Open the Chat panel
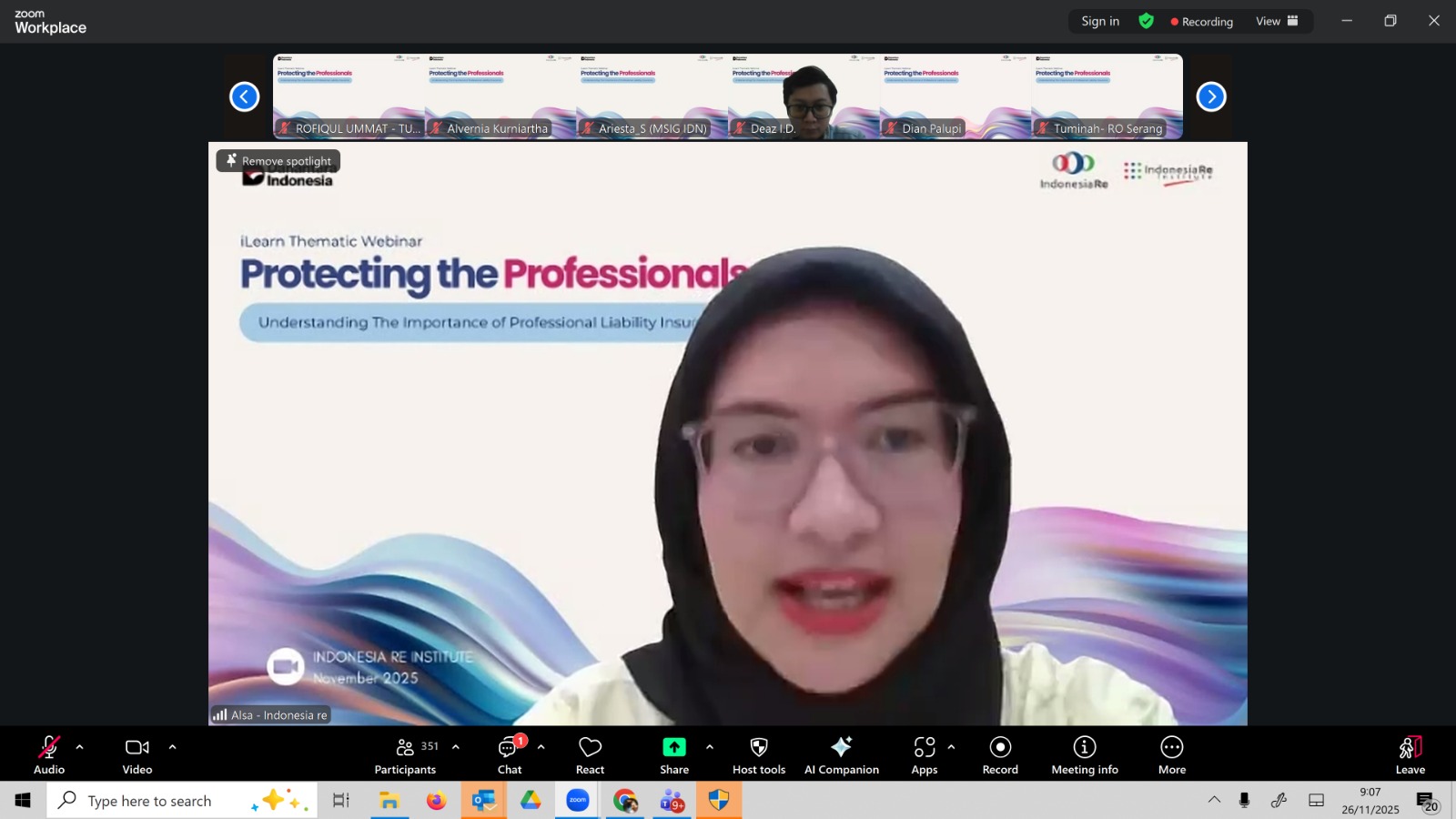1456x819 pixels. point(510,755)
